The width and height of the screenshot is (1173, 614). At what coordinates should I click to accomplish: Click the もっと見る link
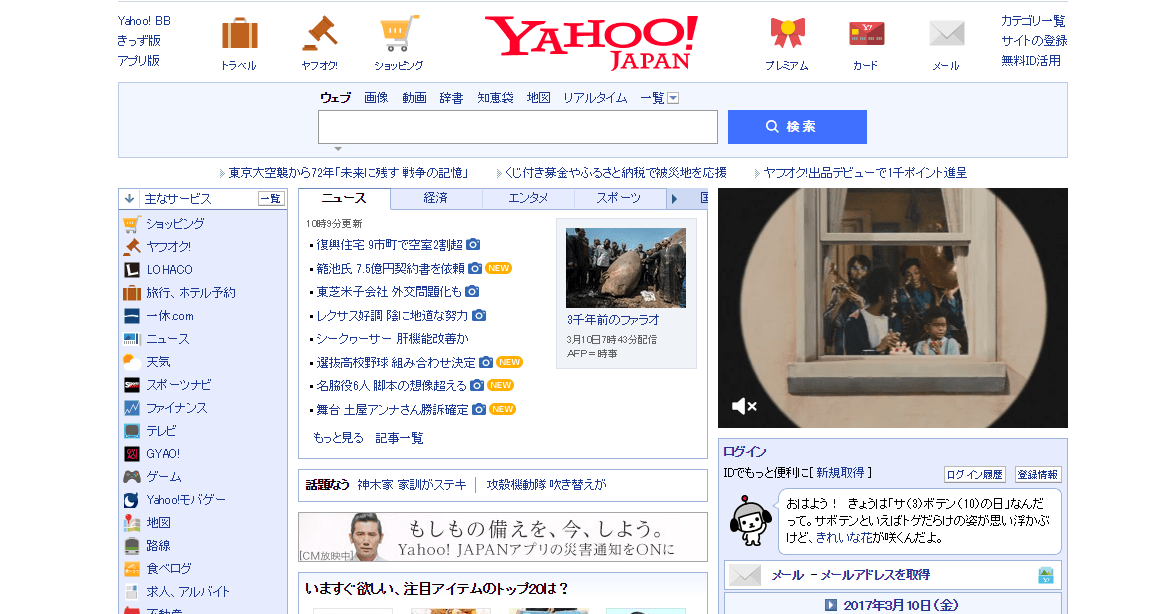pos(338,438)
